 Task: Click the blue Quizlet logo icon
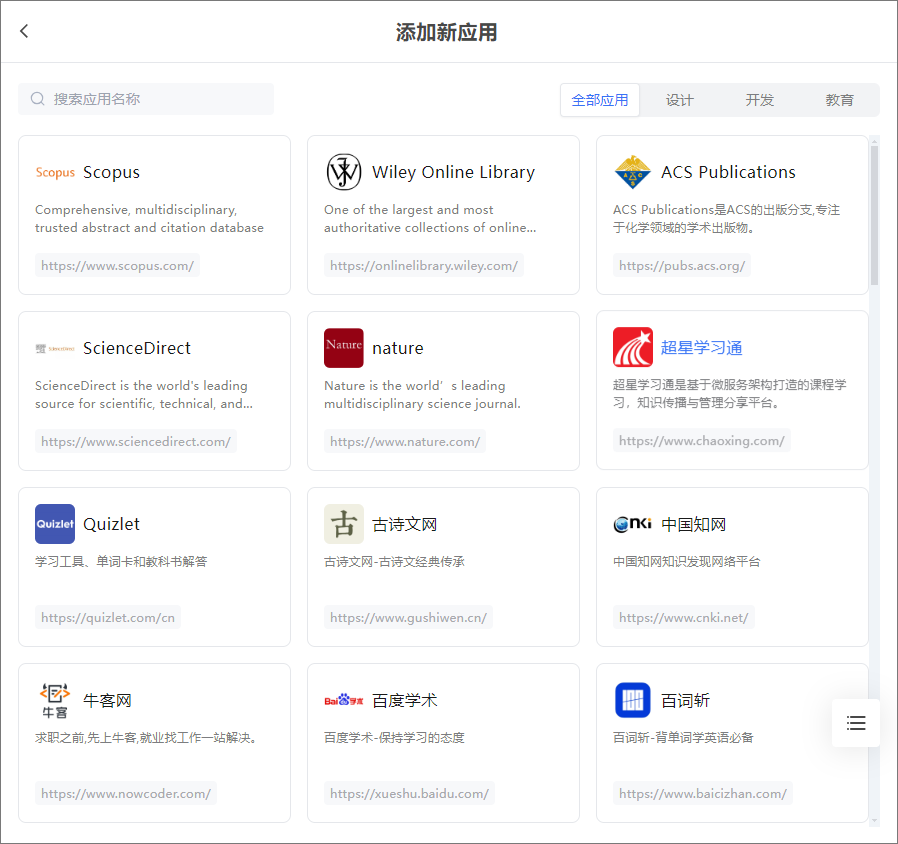point(55,524)
